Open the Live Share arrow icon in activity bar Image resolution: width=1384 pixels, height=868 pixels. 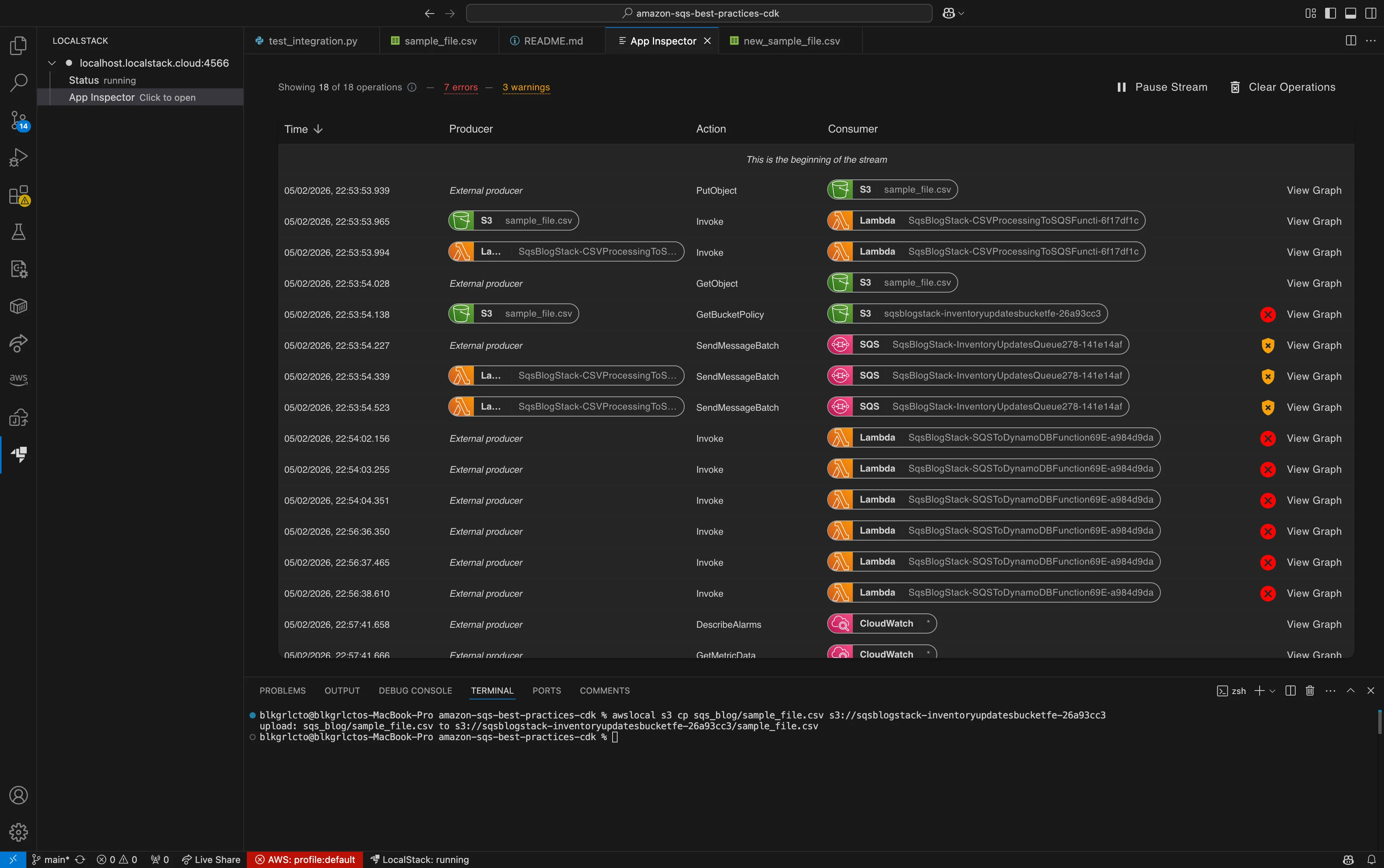(x=18, y=343)
